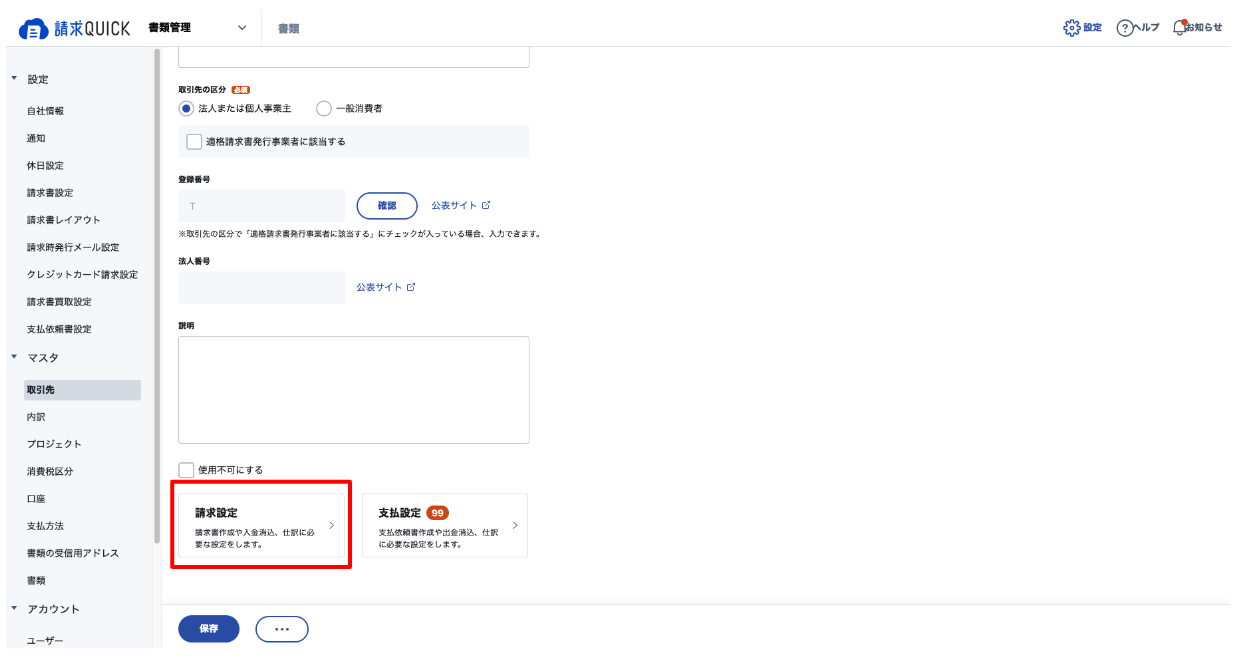Open 請求書設定 in sidebar
Image resolution: width=1239 pixels, height=663 pixels.
pos(50,192)
